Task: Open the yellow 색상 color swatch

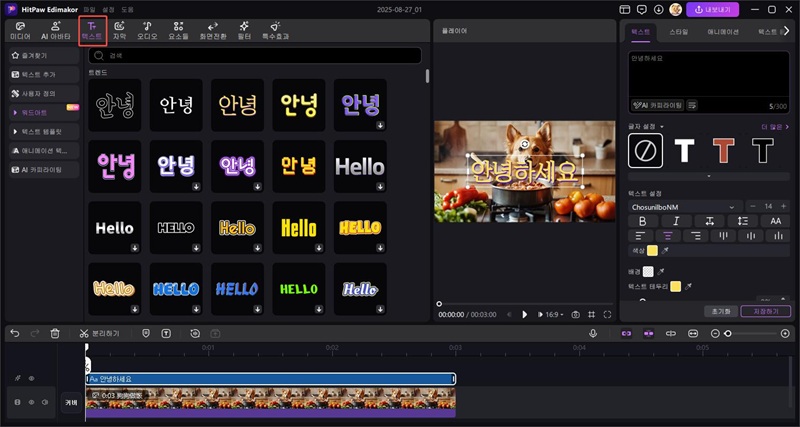Action: 652,250
